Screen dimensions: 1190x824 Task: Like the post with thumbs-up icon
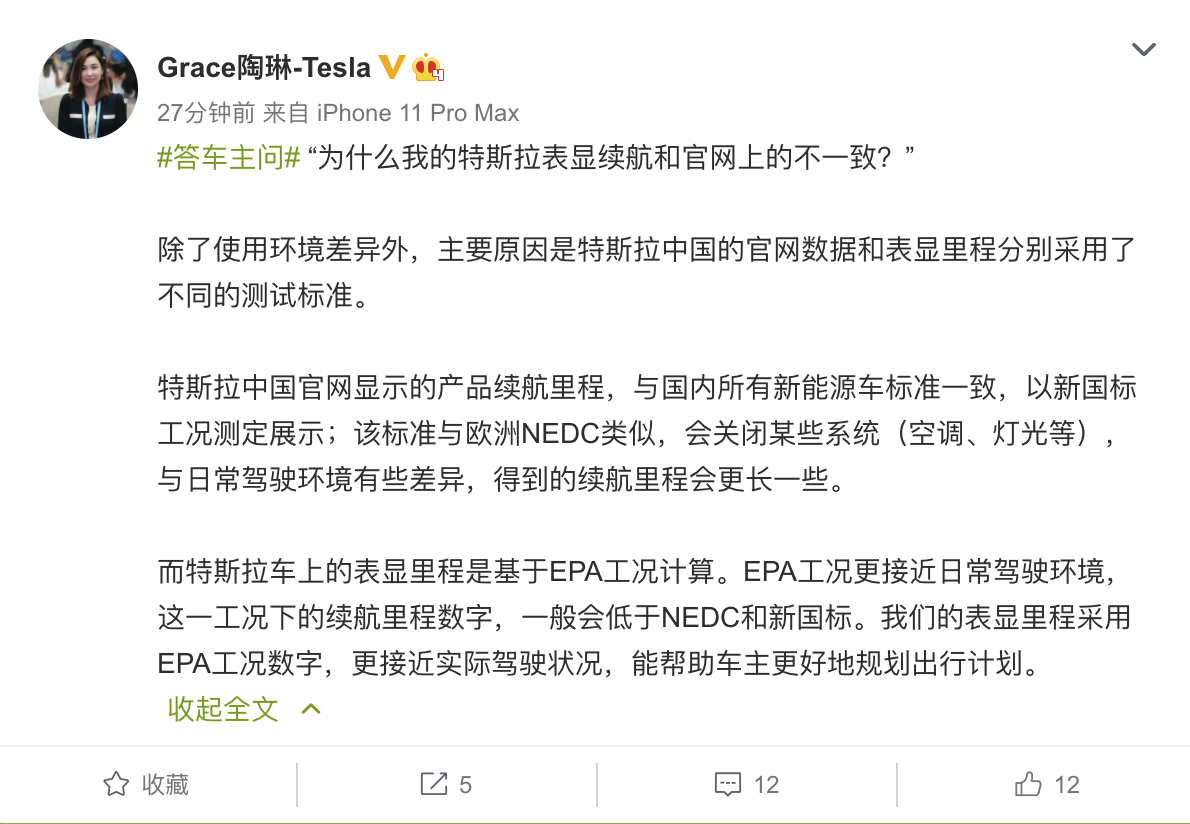1028,785
